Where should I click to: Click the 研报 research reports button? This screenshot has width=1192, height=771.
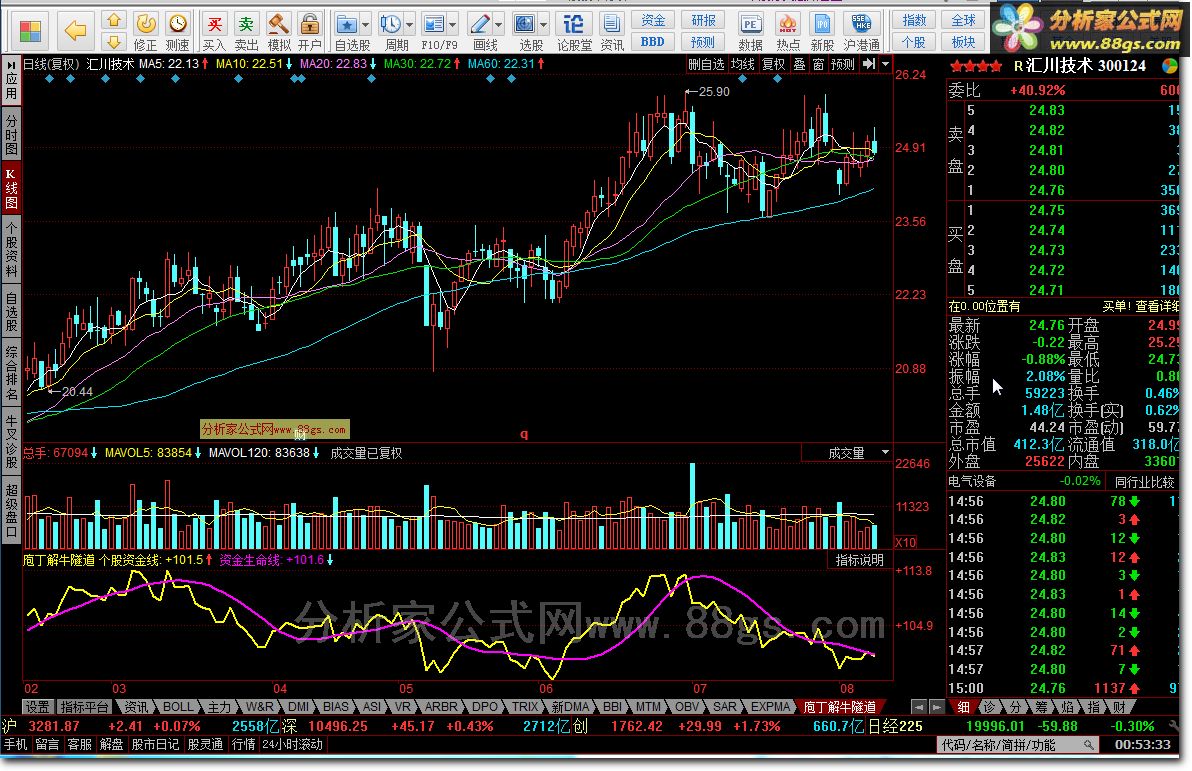tap(703, 21)
